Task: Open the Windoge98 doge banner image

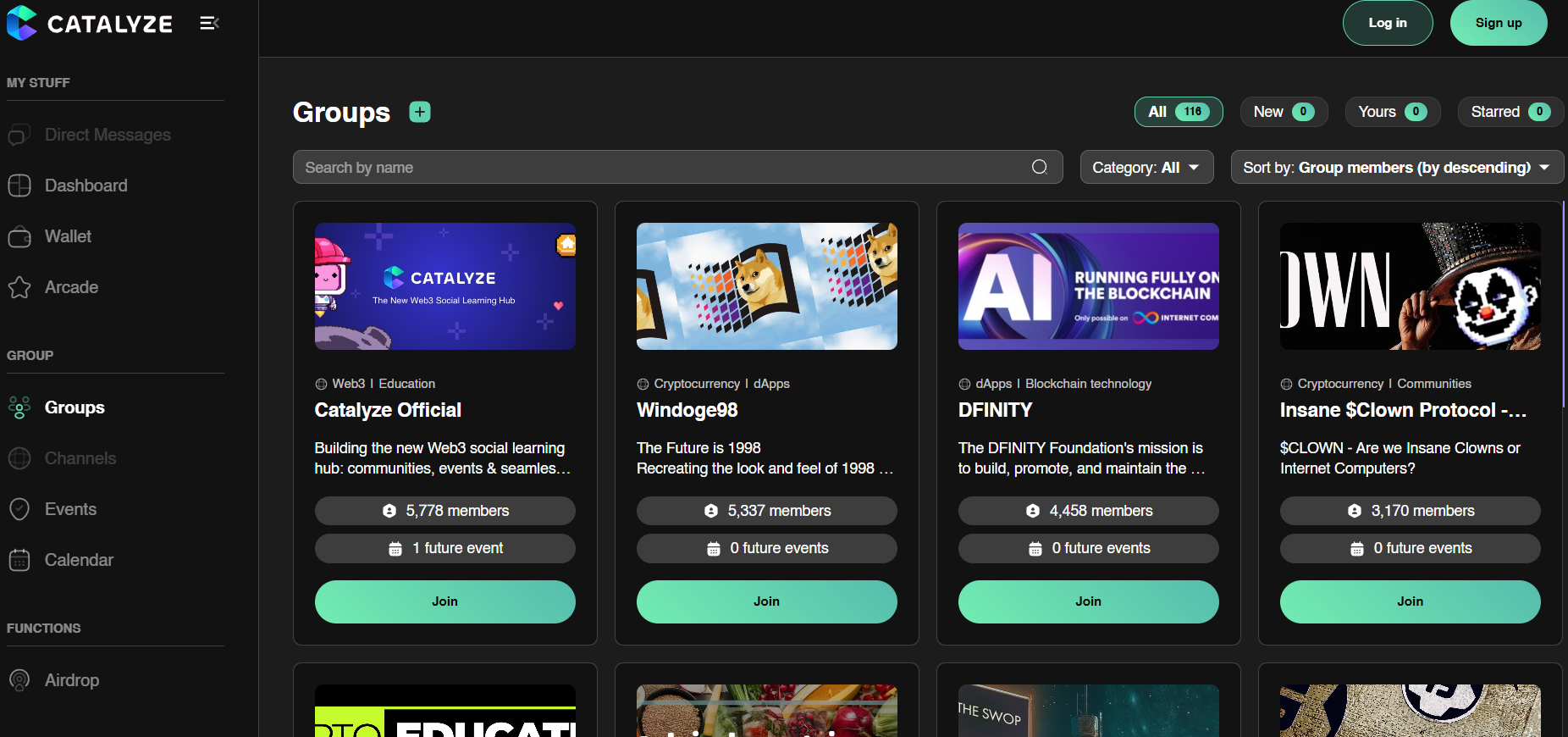Action: pyautogui.click(x=767, y=286)
